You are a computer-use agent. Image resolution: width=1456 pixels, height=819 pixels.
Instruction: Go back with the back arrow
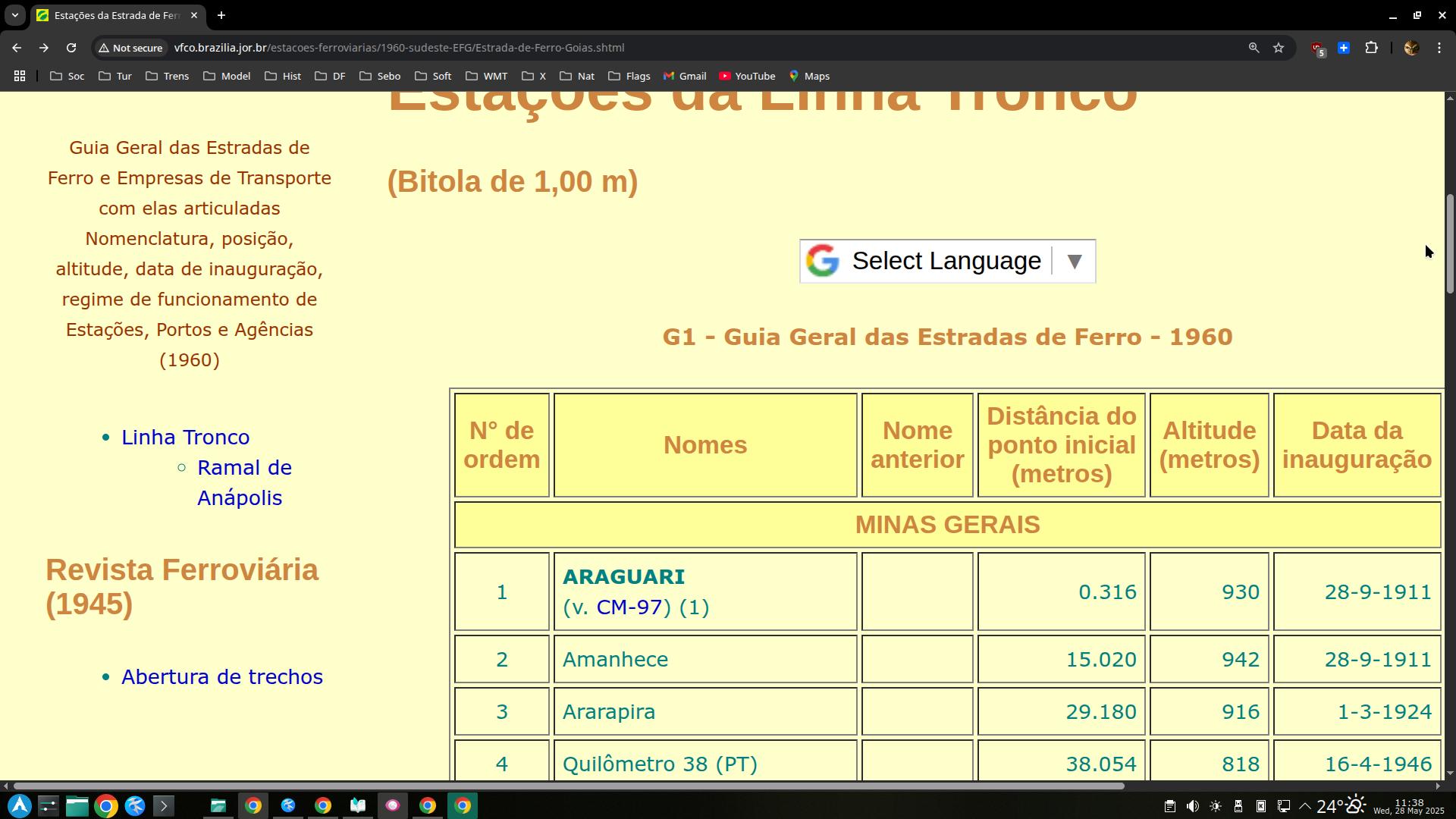coord(17,48)
